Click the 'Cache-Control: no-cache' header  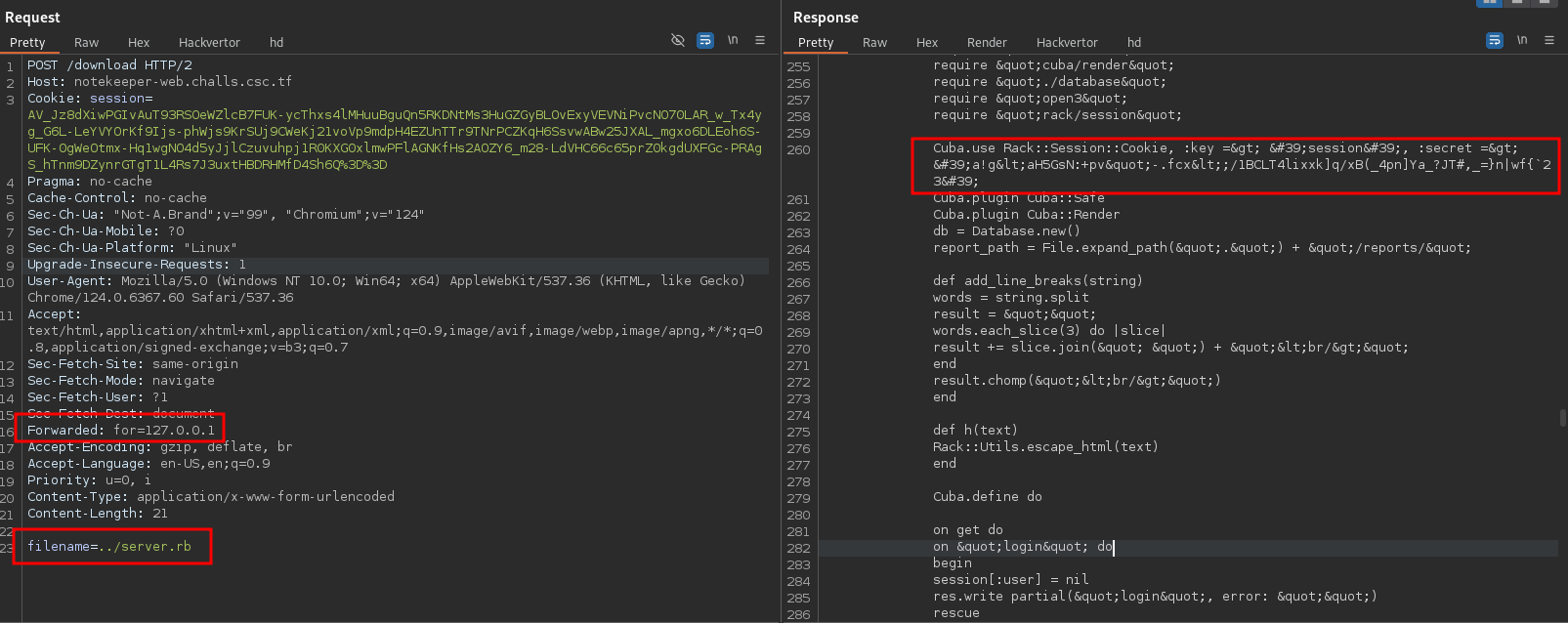click(x=117, y=198)
